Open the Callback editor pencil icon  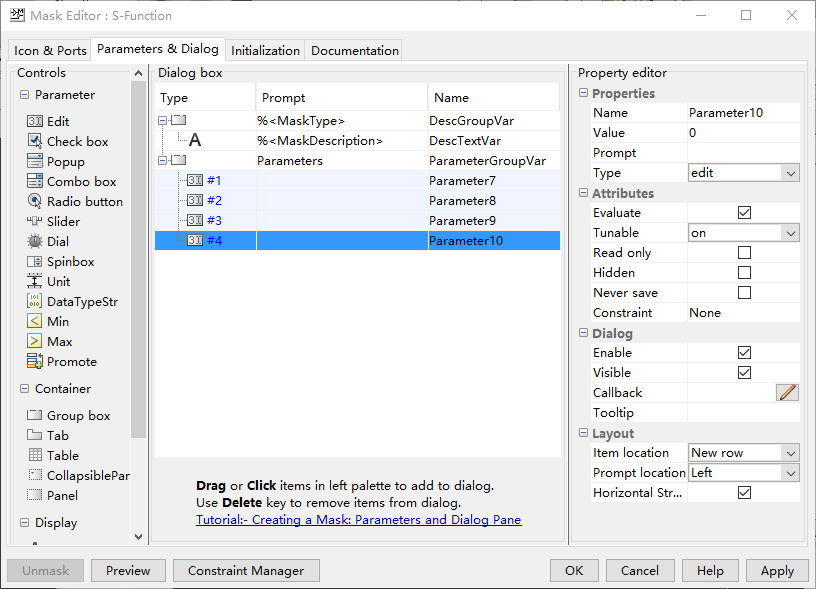787,392
